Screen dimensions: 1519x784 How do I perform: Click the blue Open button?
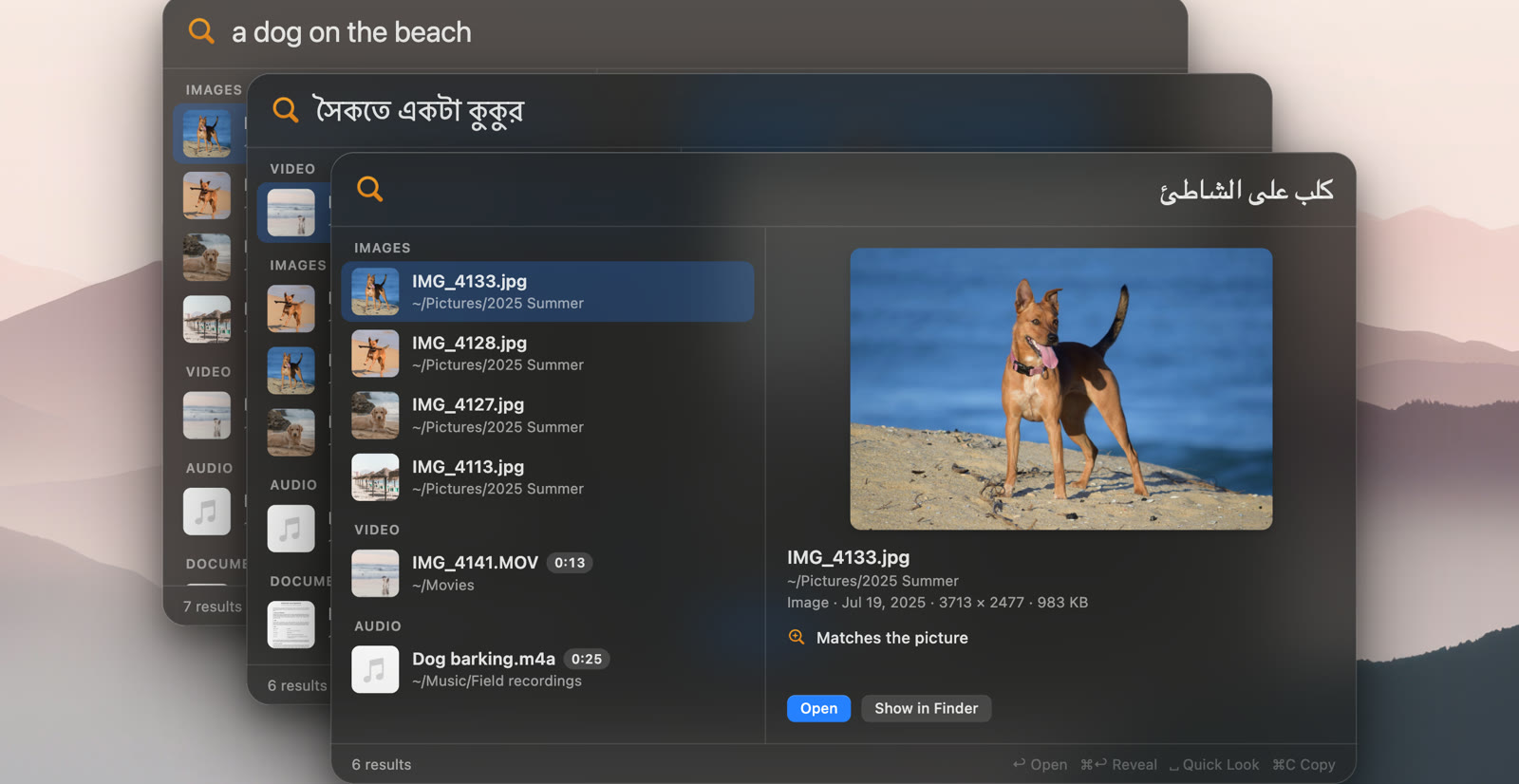(818, 708)
